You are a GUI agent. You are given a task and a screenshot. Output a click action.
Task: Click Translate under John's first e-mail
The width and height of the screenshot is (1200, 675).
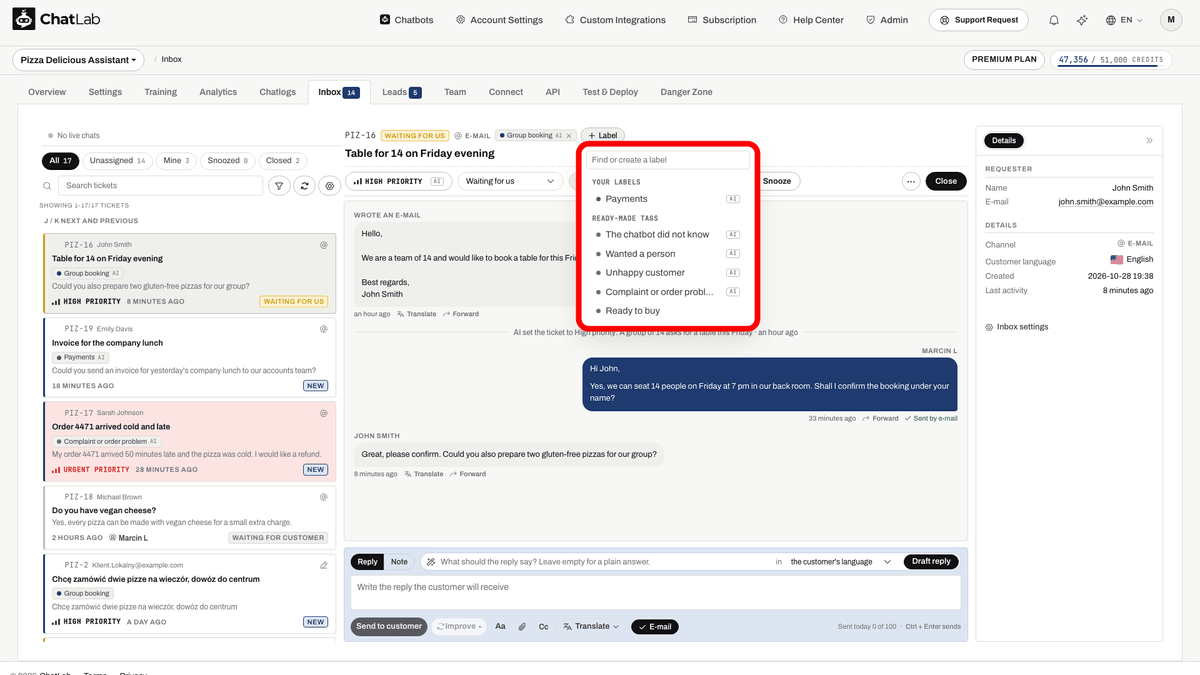(x=417, y=314)
